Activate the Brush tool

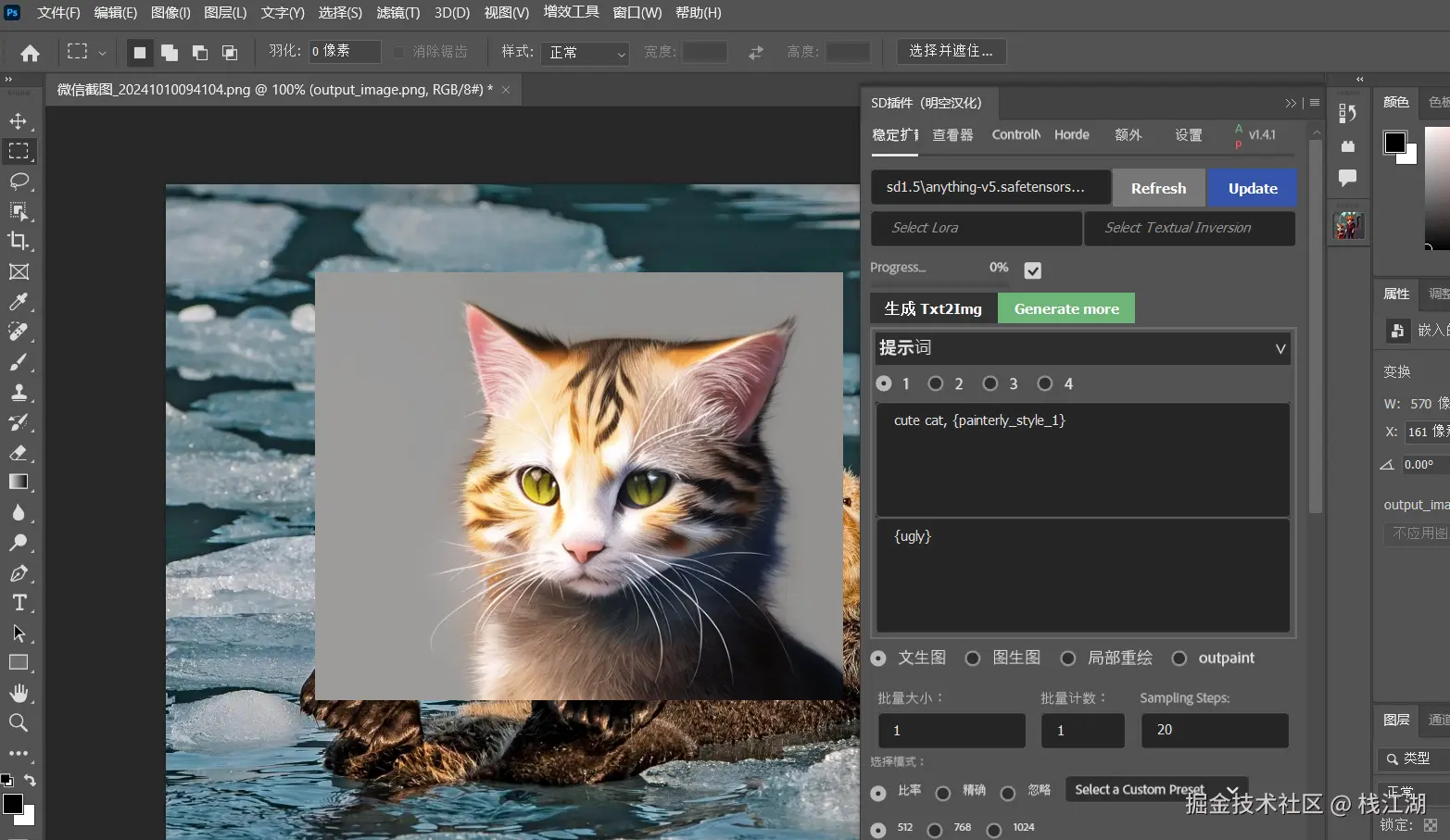(x=19, y=362)
